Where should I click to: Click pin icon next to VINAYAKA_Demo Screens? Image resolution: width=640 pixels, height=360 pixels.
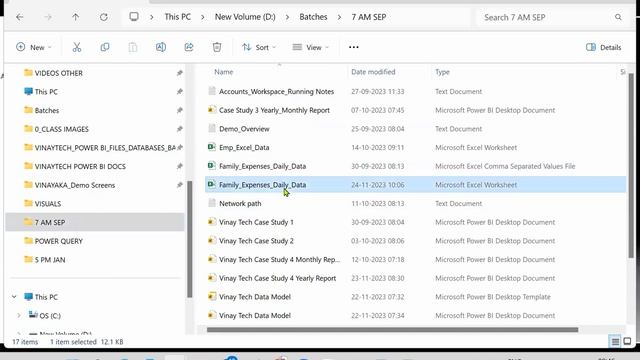pos(180,185)
